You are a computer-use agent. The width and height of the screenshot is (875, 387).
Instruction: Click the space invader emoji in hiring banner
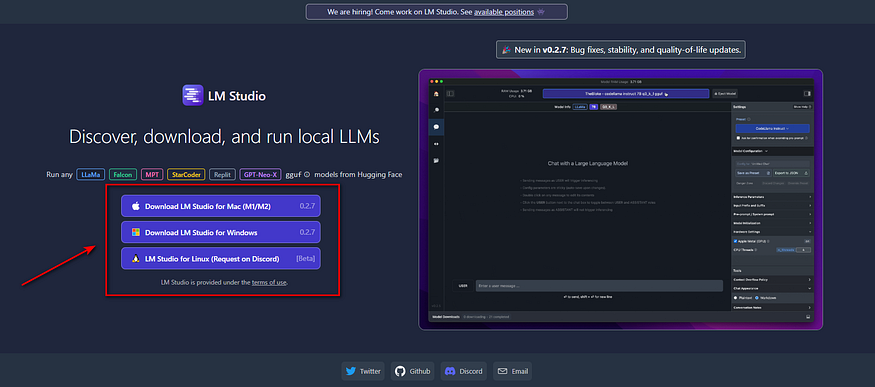click(x=541, y=12)
